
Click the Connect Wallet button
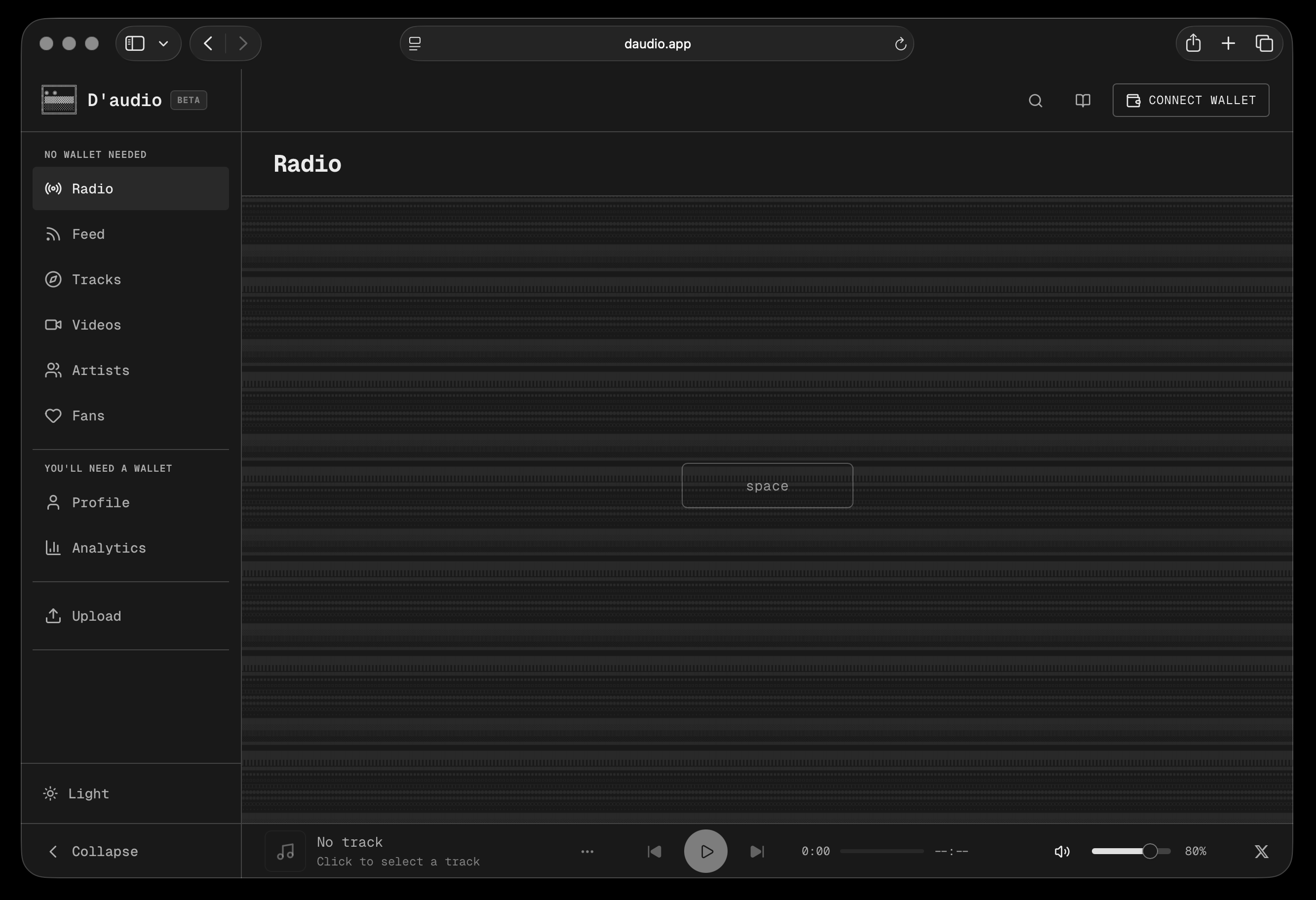click(1190, 100)
